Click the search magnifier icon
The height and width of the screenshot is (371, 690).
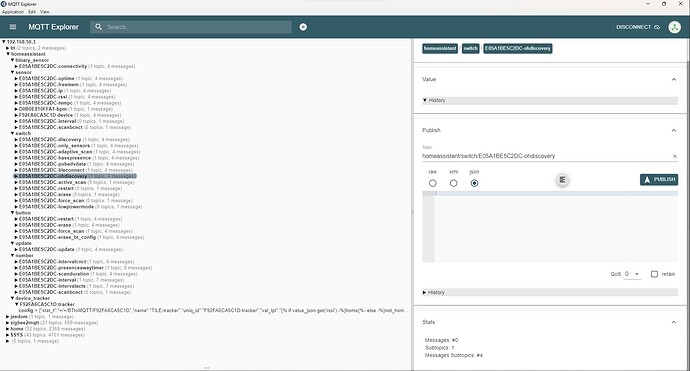pos(98,27)
